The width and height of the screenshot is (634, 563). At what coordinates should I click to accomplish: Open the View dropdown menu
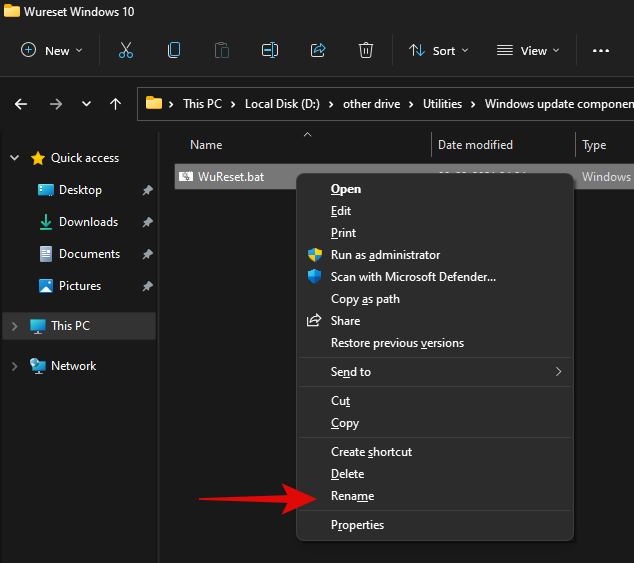pyautogui.click(x=528, y=50)
